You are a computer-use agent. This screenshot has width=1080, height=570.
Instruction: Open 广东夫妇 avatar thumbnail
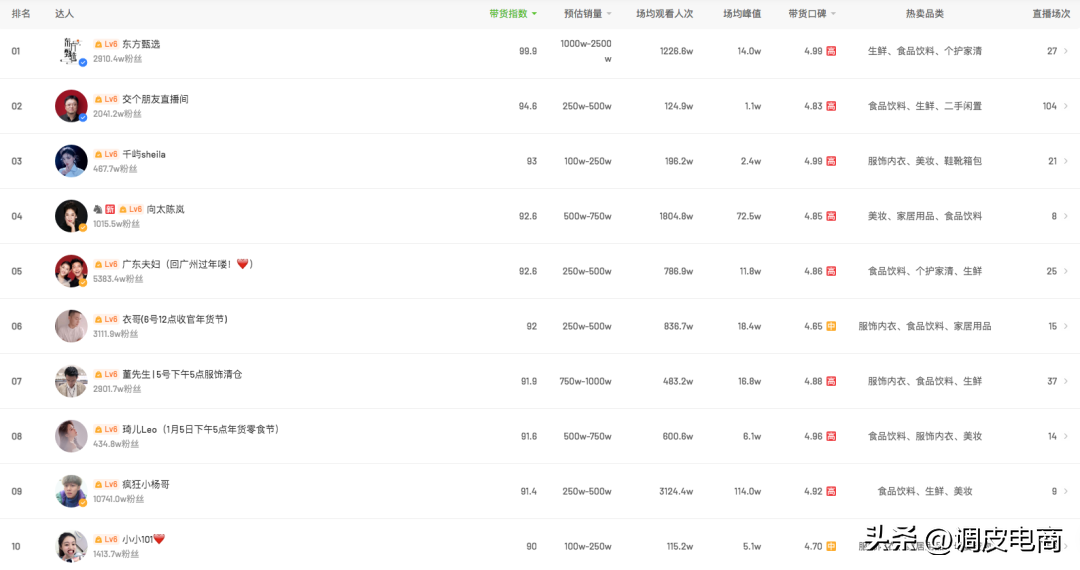[x=71, y=271]
